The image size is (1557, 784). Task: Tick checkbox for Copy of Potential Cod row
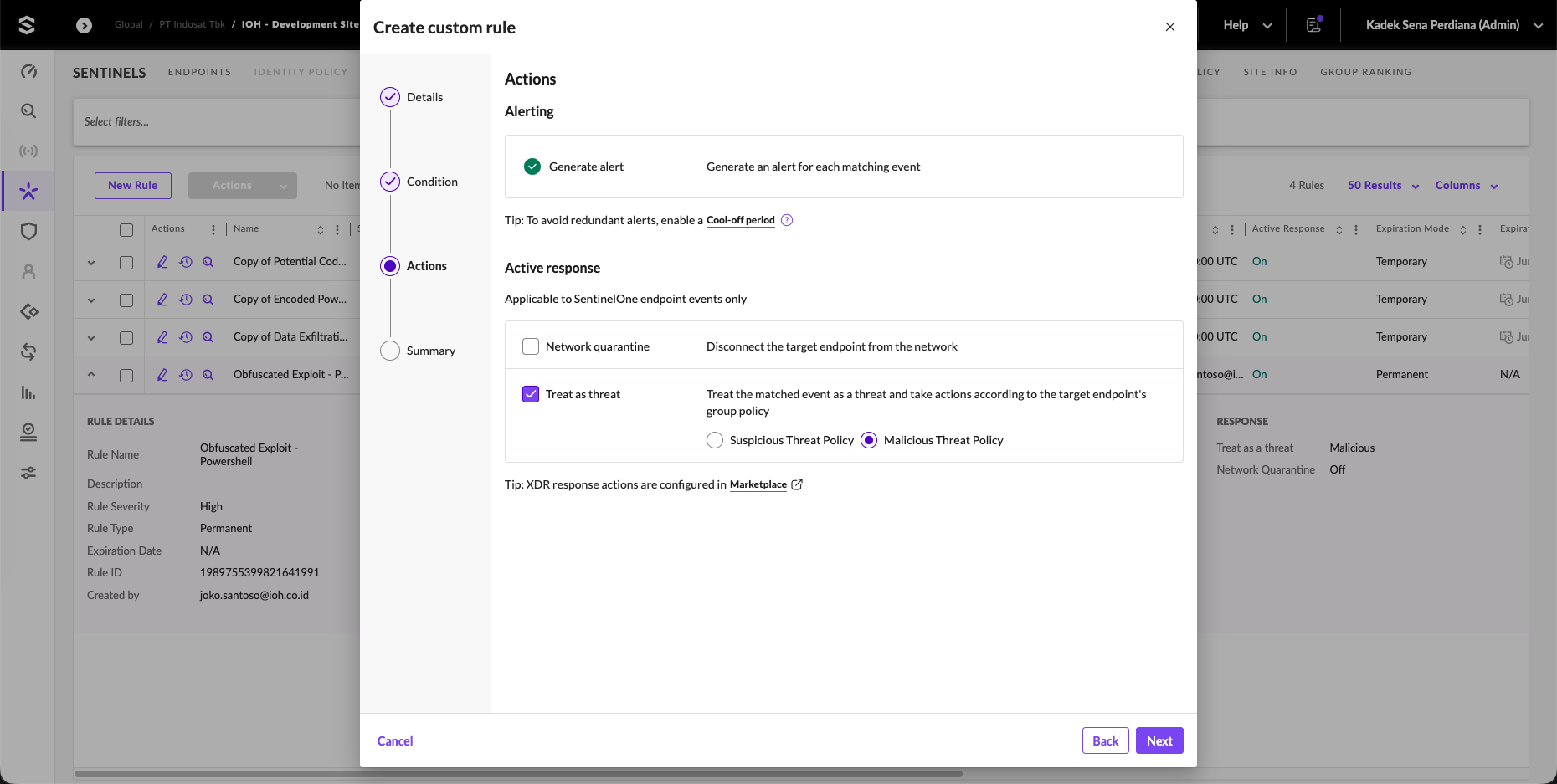click(126, 263)
